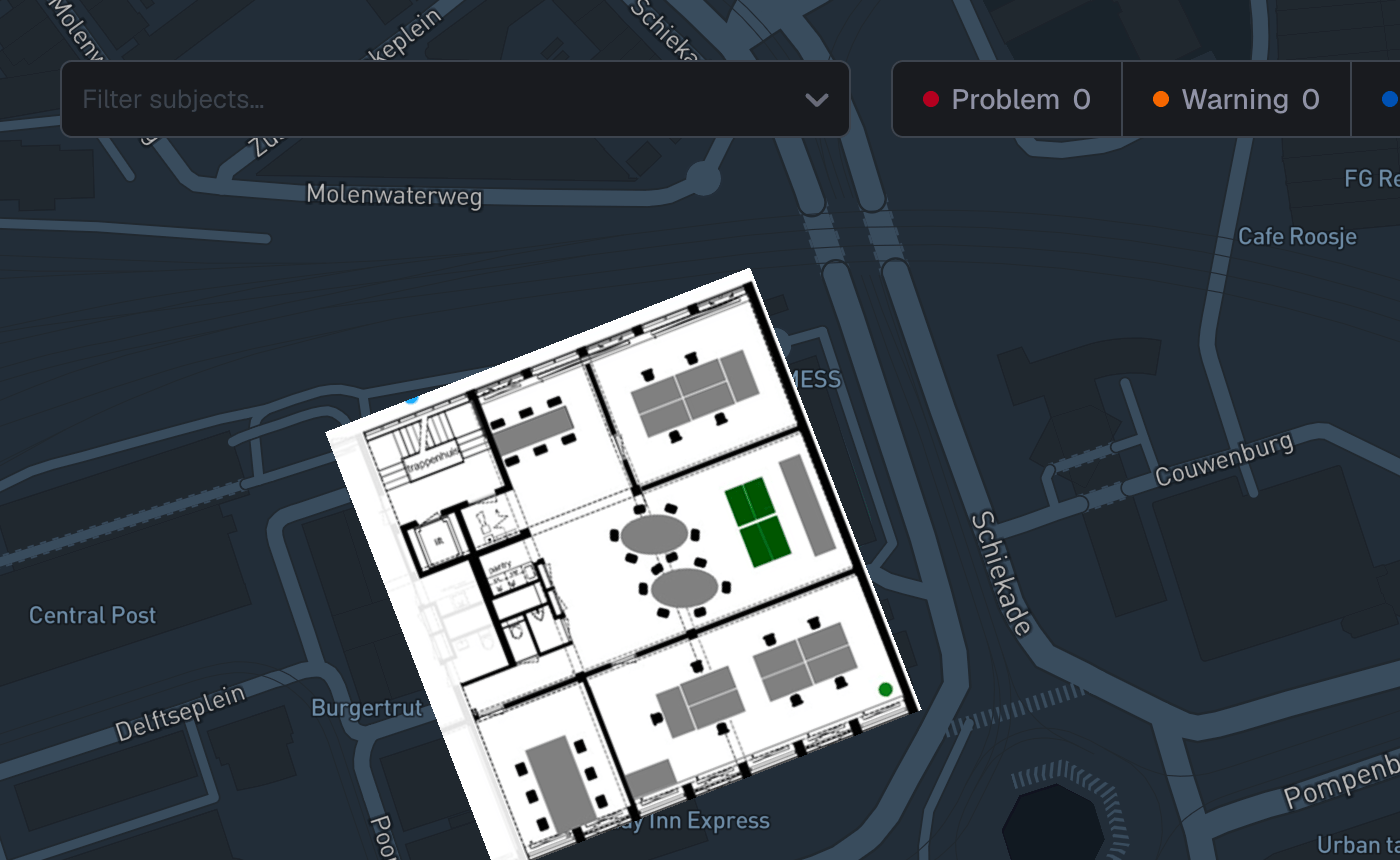The image size is (1400, 860).
Task: Click the Inn Express map label
Action: coord(710,821)
